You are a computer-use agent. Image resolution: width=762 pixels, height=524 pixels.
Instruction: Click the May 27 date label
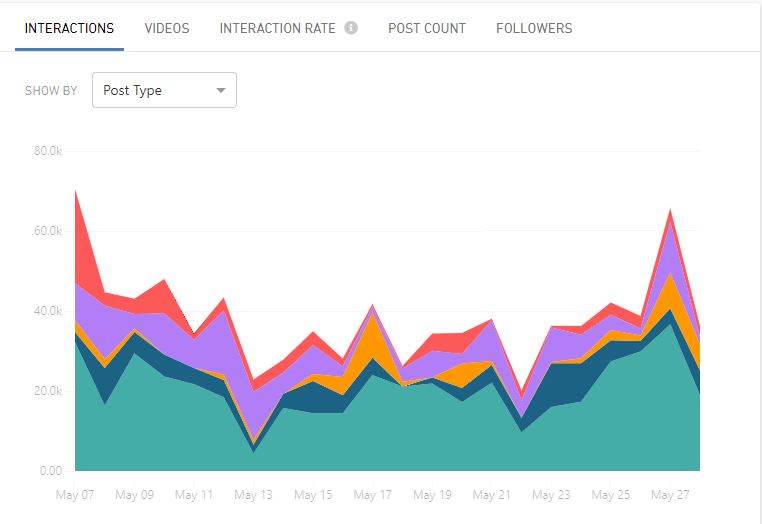670,495
